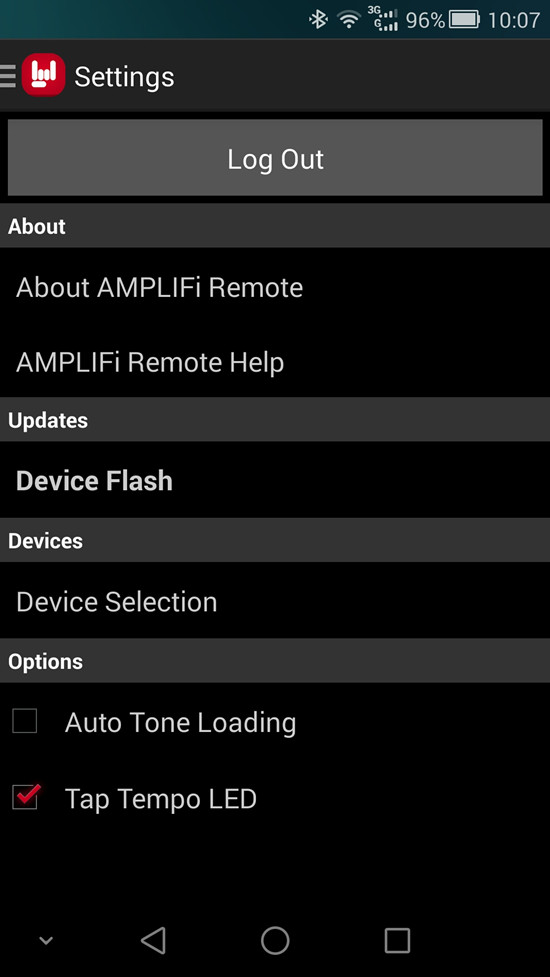
Task: Tap the Tap Tempo LED label
Action: (x=161, y=798)
